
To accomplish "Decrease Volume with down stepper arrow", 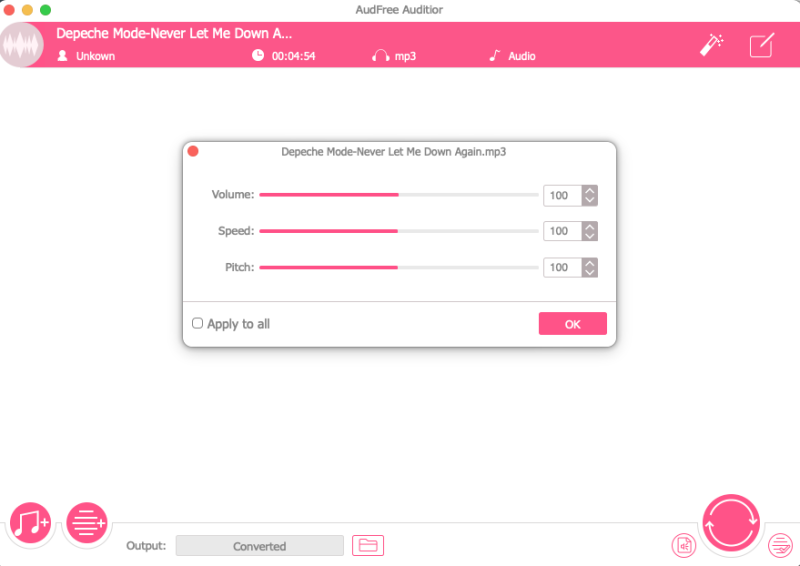I will [x=590, y=201].
